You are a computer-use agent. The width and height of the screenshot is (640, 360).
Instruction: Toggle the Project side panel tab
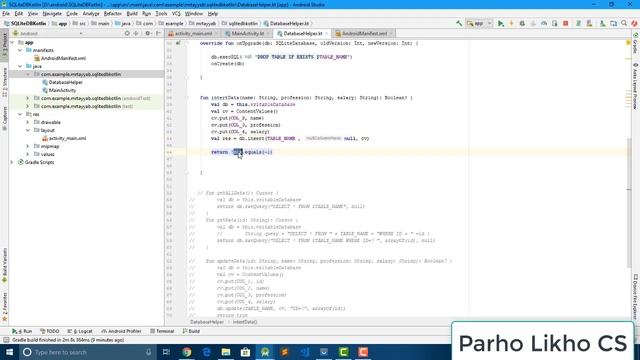[x=4, y=44]
